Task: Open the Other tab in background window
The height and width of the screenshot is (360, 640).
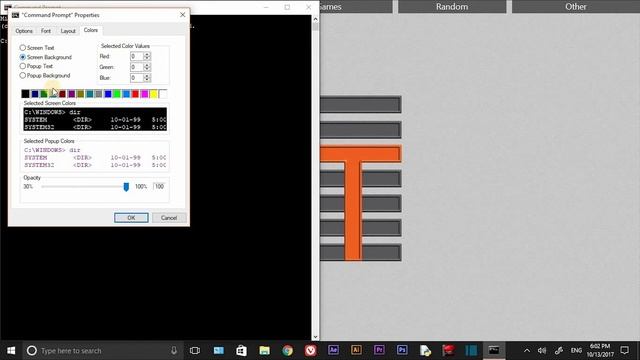Action: click(x=576, y=7)
